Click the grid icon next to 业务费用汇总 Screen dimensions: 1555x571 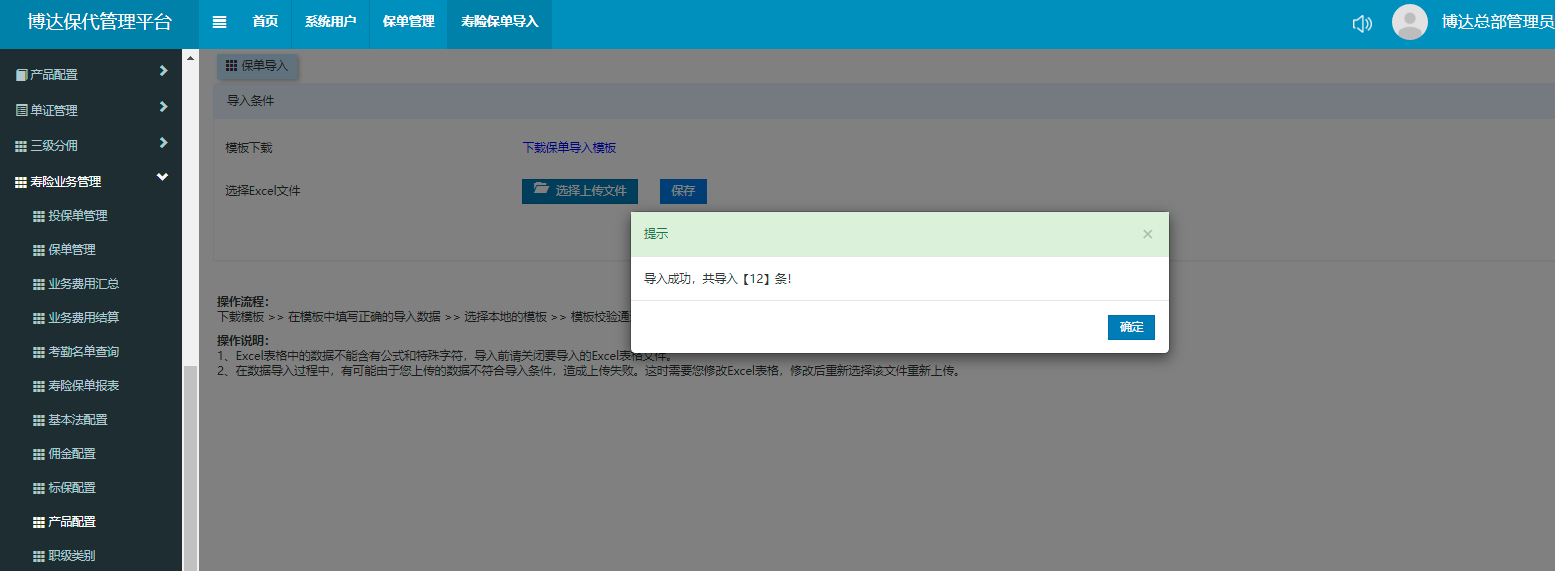point(39,284)
